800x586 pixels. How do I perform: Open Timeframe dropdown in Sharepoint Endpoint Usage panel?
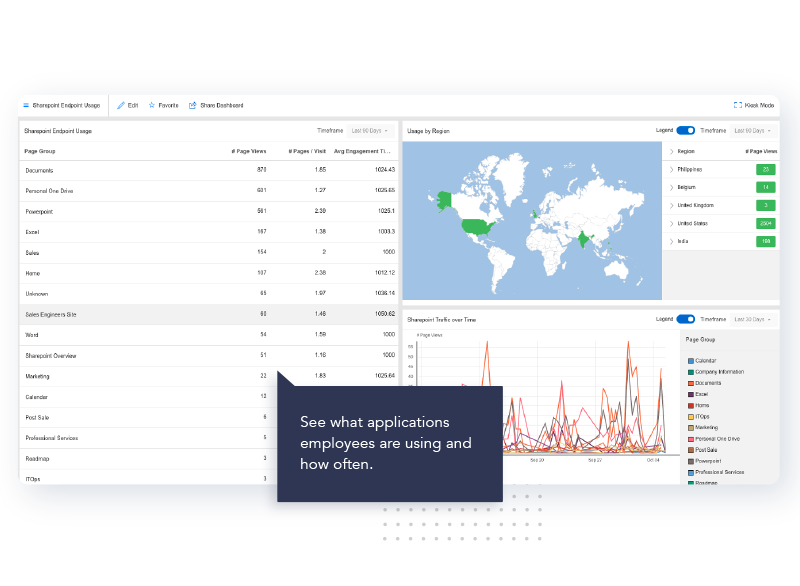(x=370, y=131)
